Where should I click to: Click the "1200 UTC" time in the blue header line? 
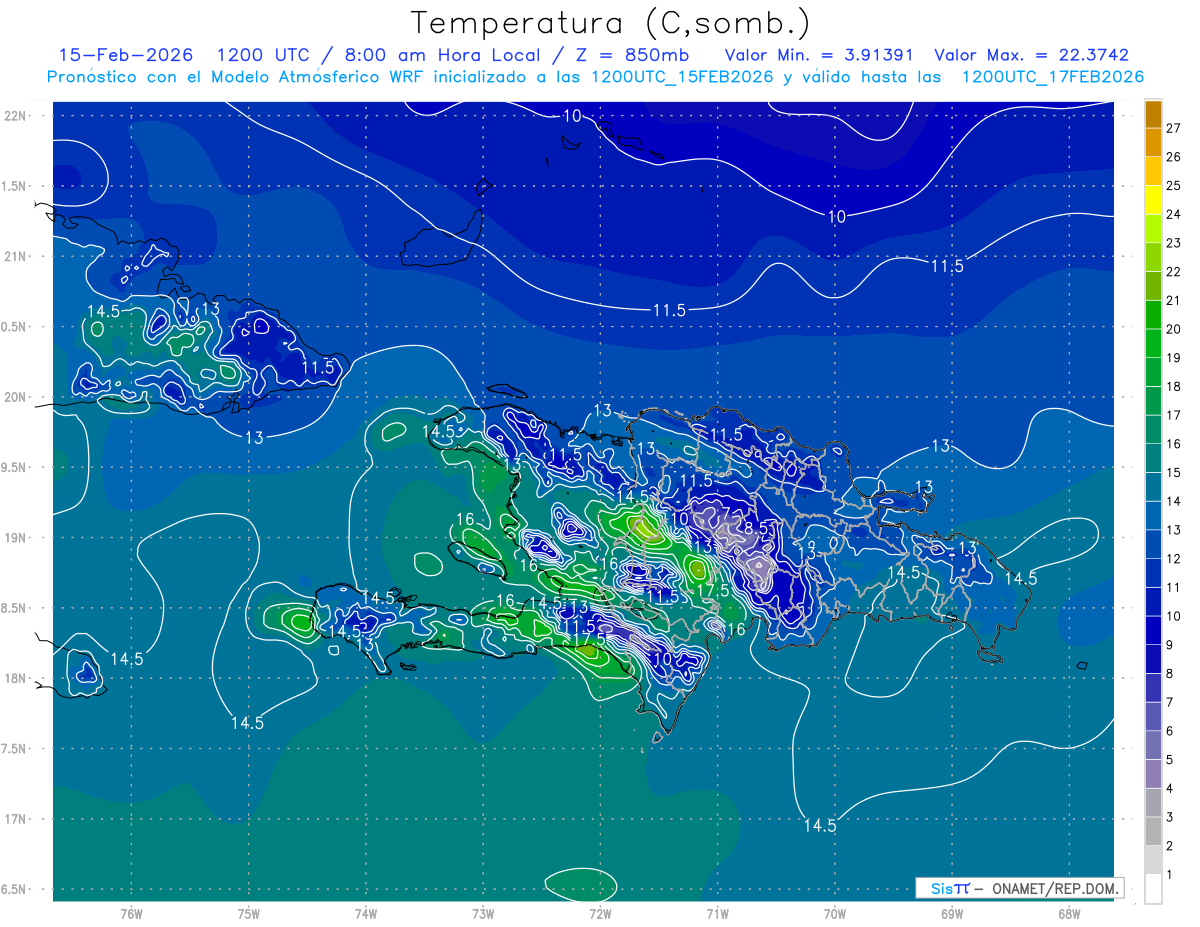coord(264,55)
